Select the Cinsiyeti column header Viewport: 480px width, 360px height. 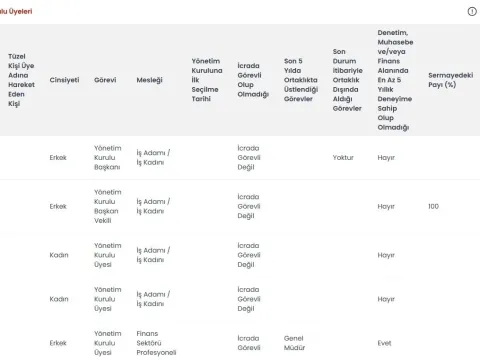(64, 80)
